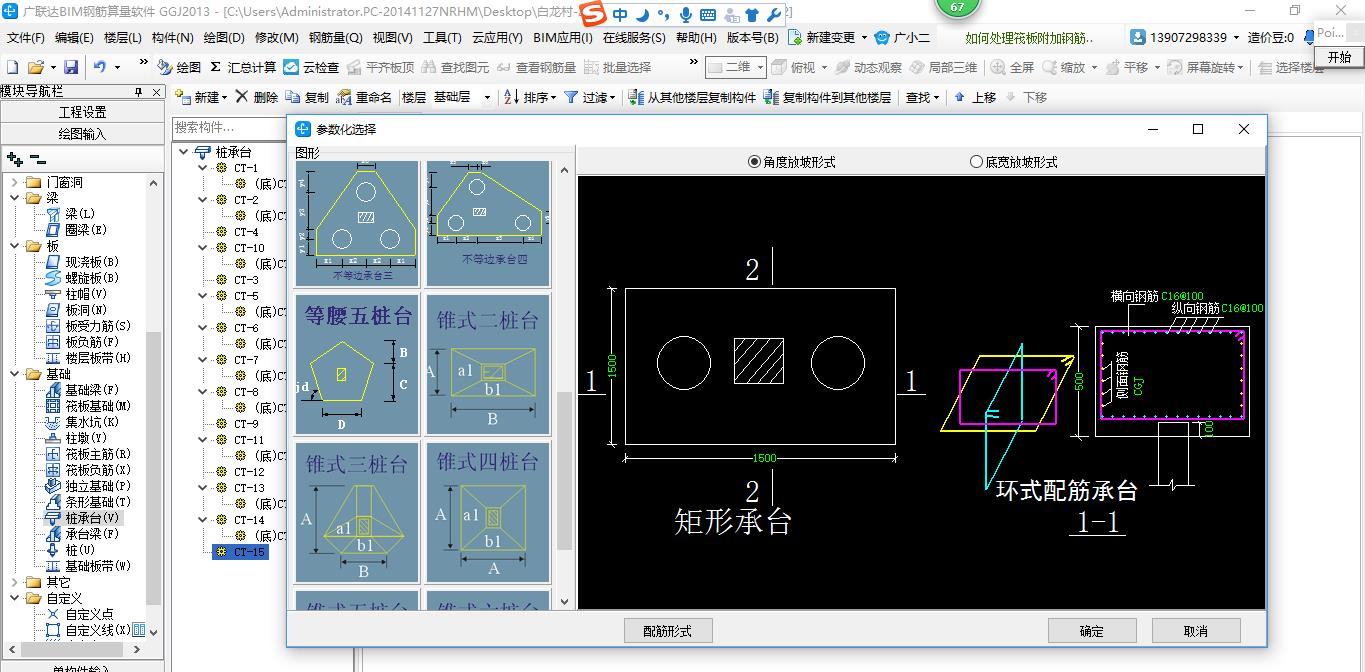The width and height of the screenshot is (1365, 672).
Task: Run 汇总计算 summary calculation
Action: [x=244, y=67]
